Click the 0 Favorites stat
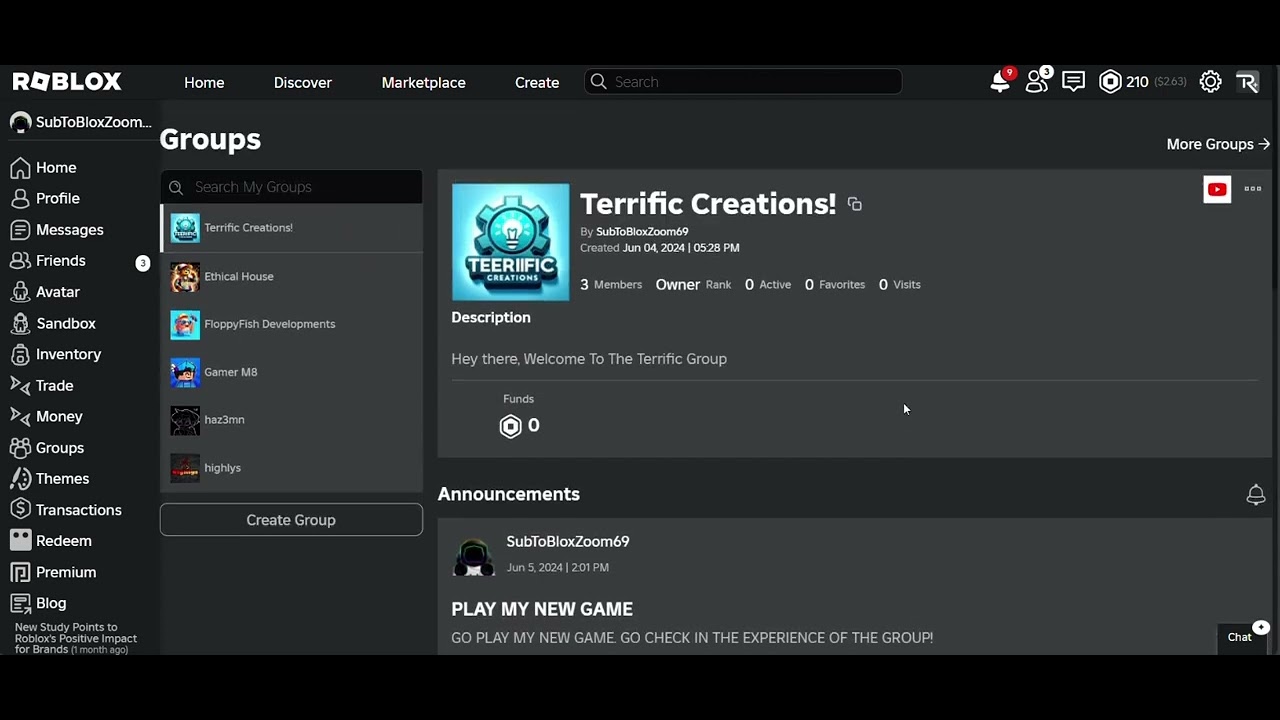Screen dimensions: 1280x720 tap(834, 285)
